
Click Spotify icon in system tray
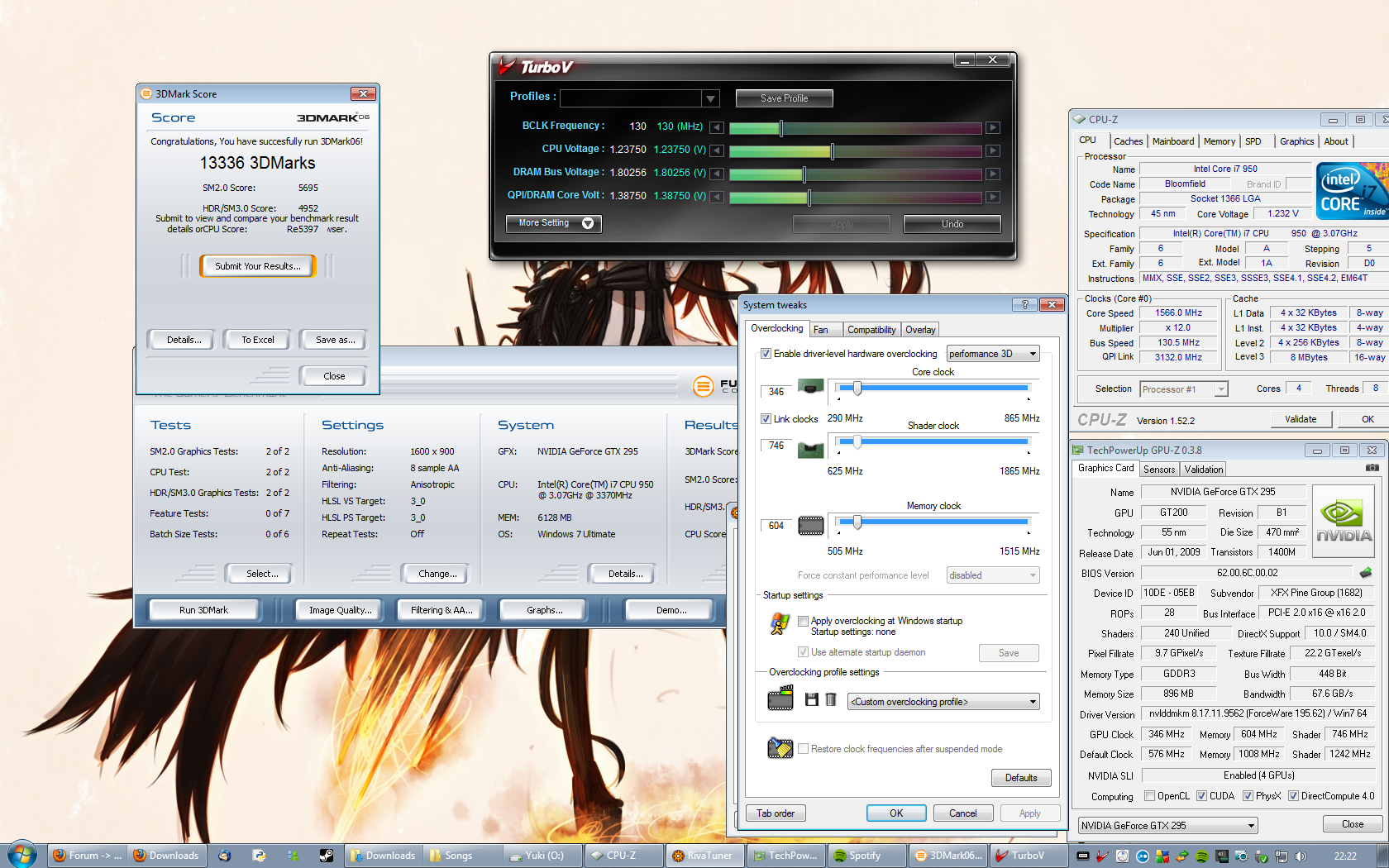(1202, 856)
